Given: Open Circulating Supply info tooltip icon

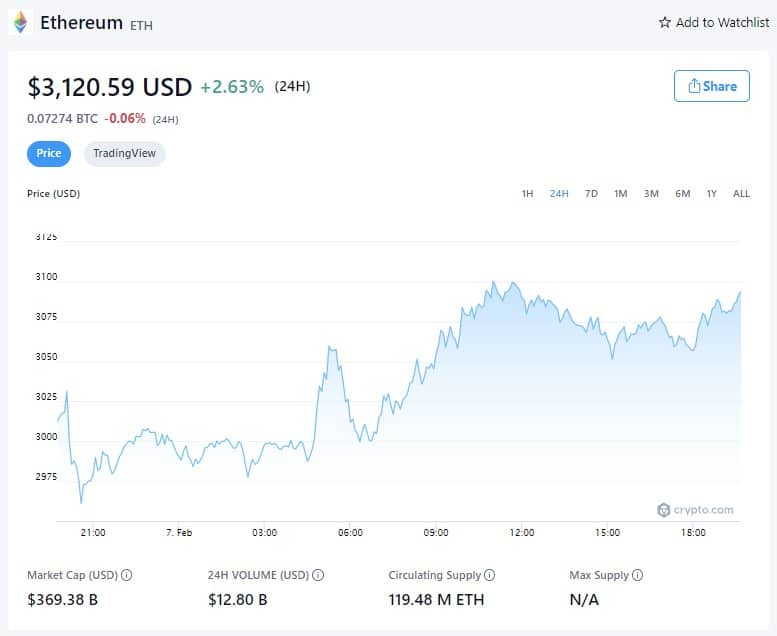Looking at the screenshot, I should click(490, 575).
